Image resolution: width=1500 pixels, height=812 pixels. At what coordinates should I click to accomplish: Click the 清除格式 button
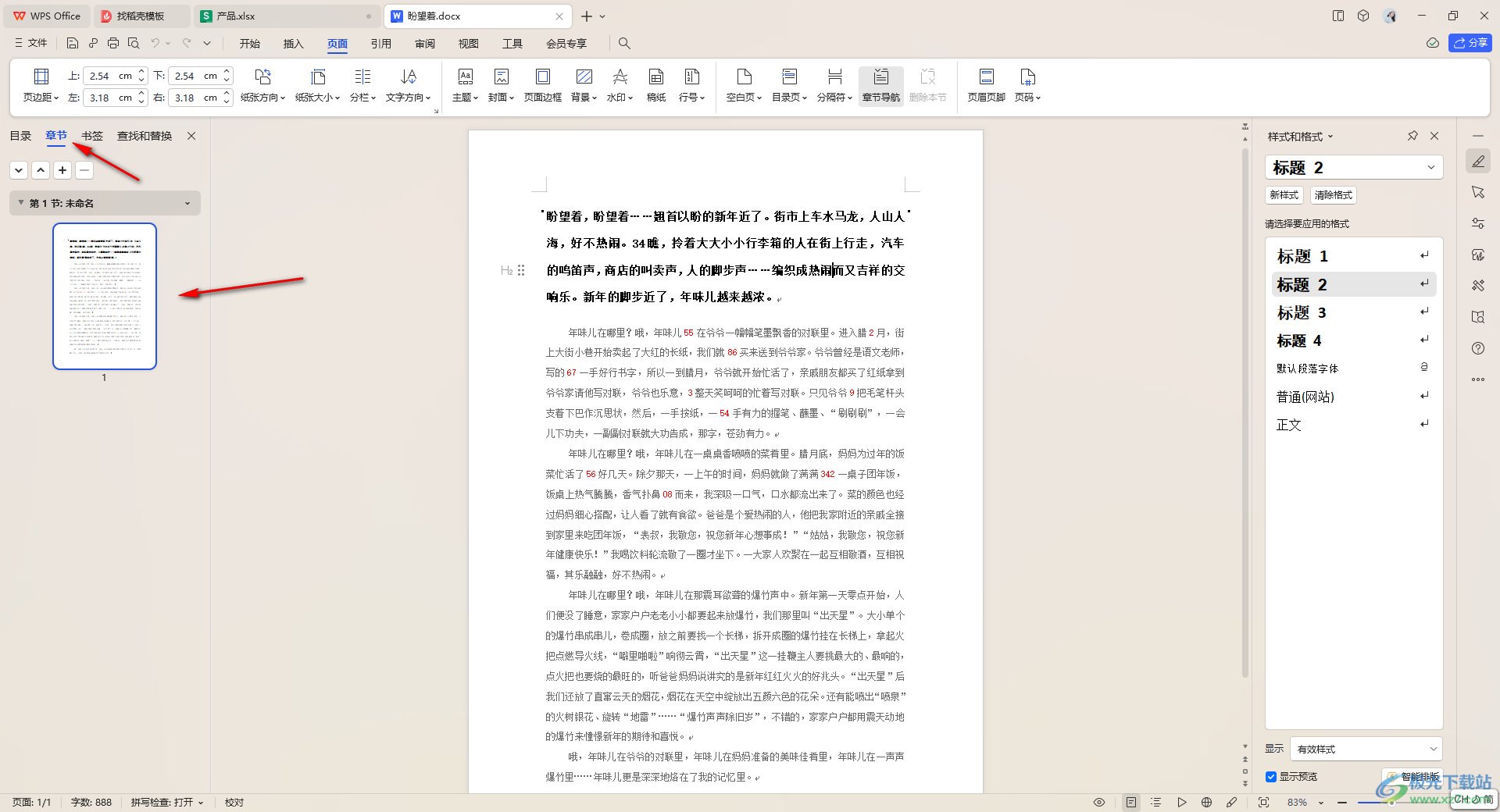tap(1334, 195)
